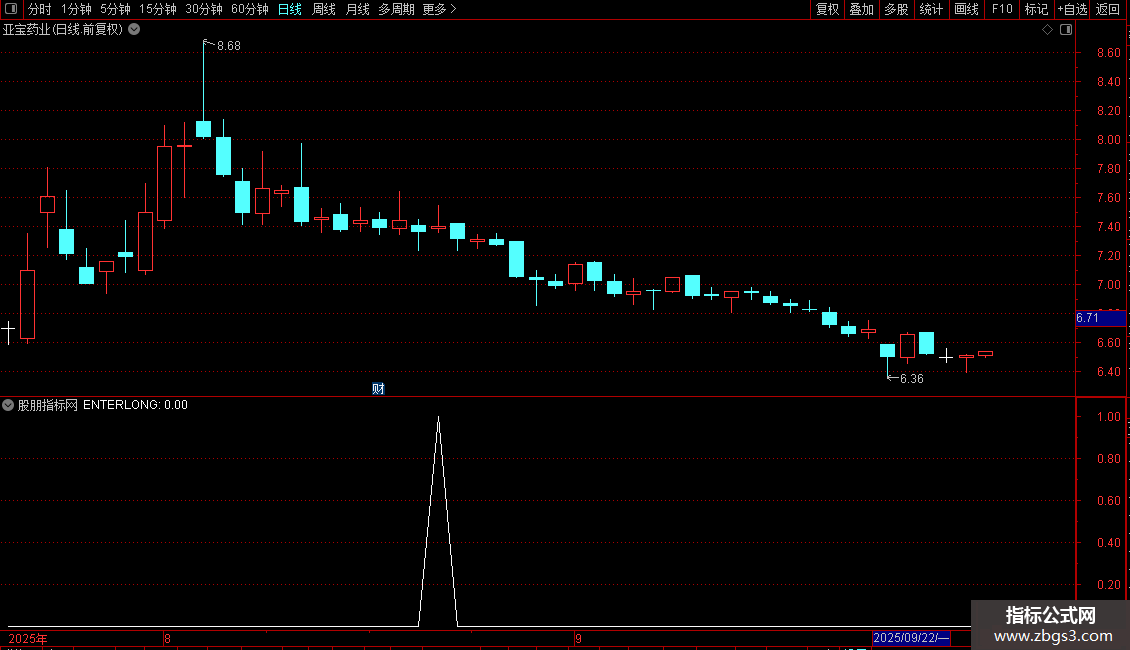Click the 财 financial marker on chart
The image size is (1130, 650).
[378, 388]
